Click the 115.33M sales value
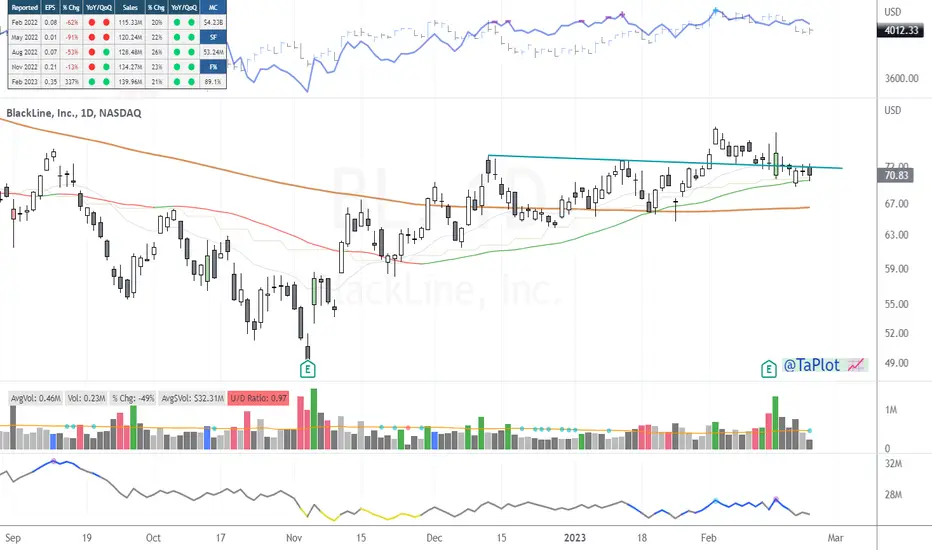932x550 pixels. click(130, 22)
